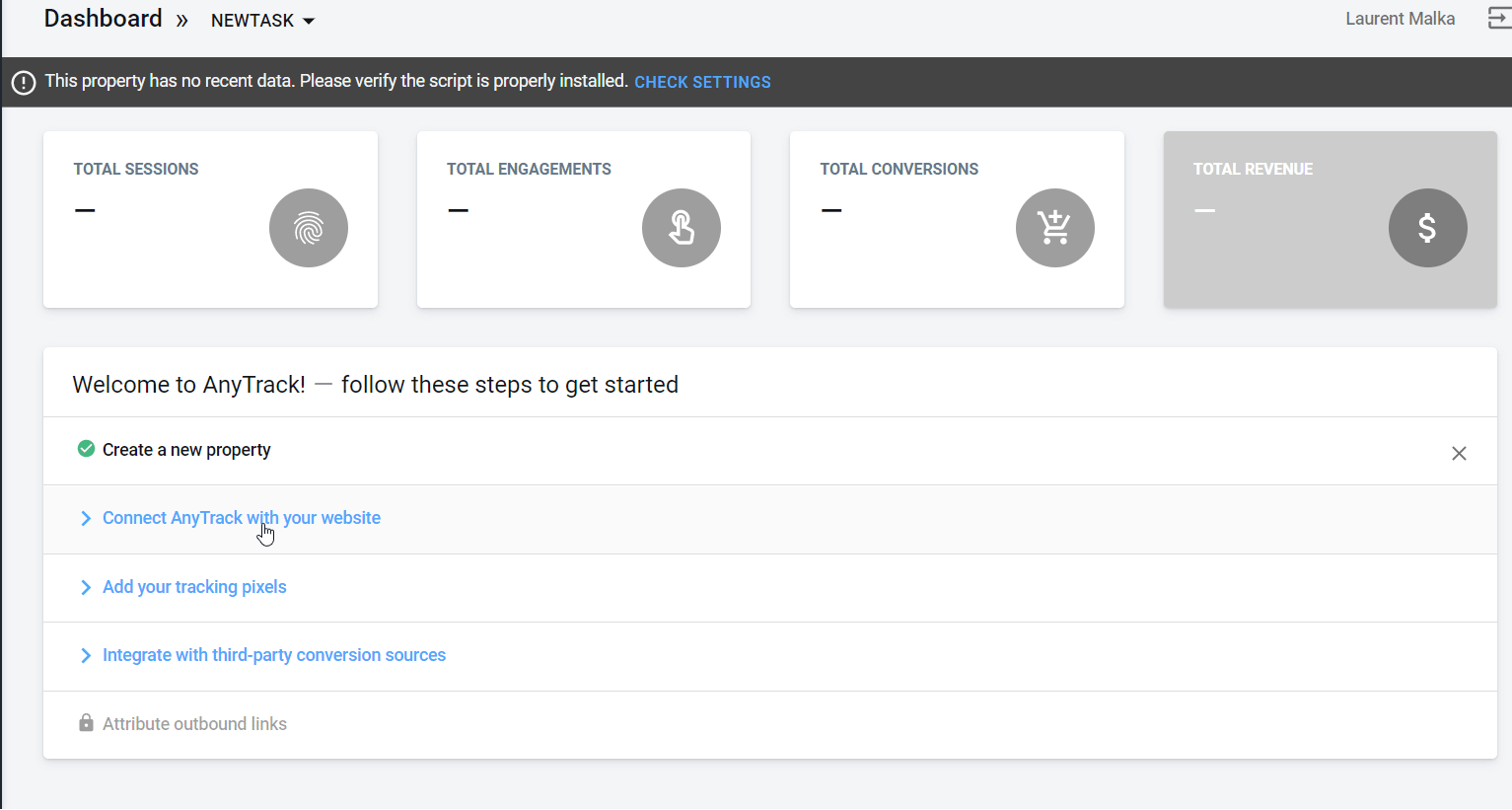Click the logout icon beside Laurent Malka
This screenshot has width=1512, height=810.
[1499, 19]
